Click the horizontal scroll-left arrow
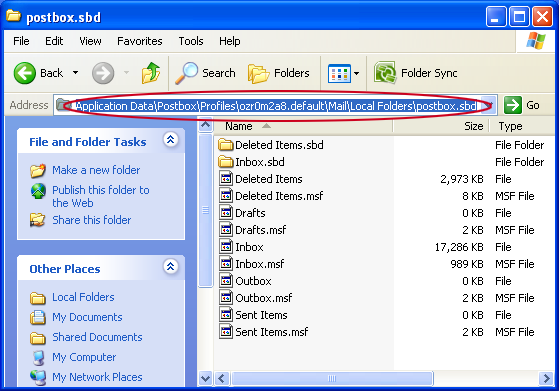The height and width of the screenshot is (391, 559). tap(222, 378)
